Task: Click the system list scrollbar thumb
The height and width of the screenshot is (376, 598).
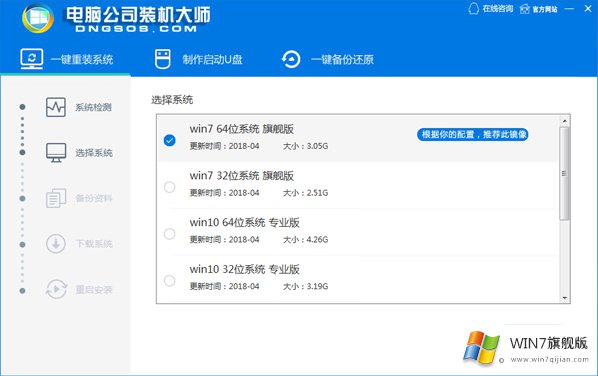Action: [564, 174]
